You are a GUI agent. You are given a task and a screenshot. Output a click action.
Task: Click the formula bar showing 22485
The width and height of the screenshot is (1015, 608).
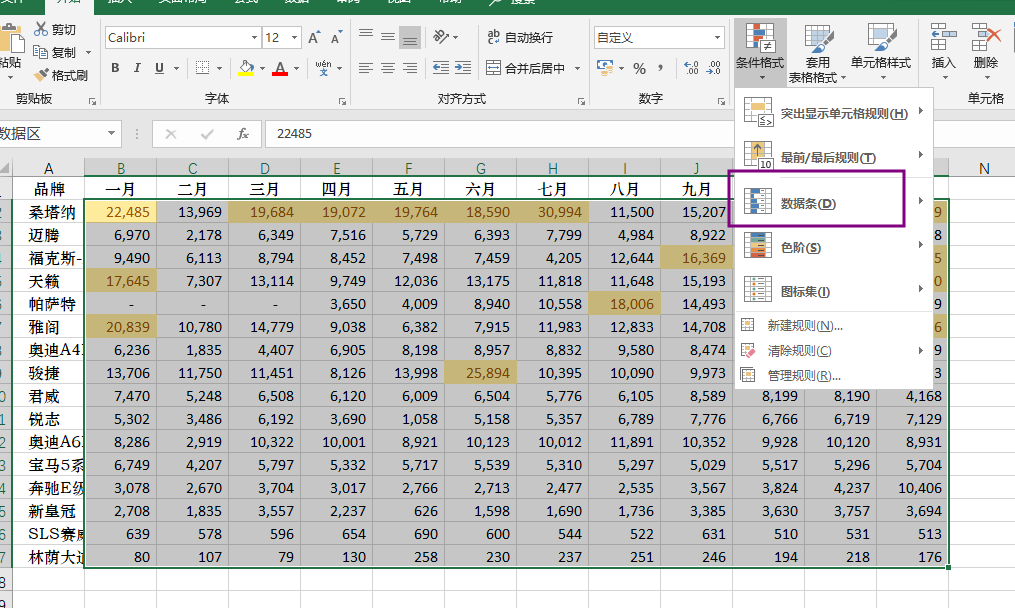pos(498,133)
